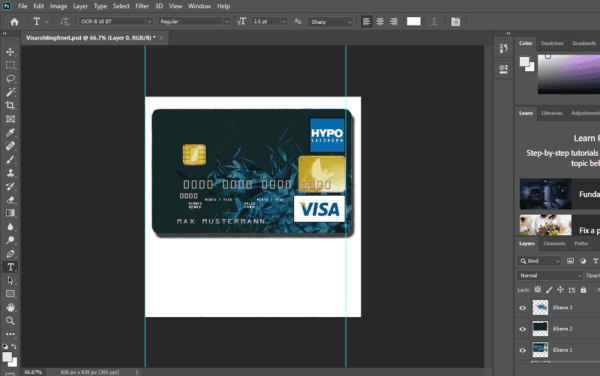Screen dimensions: 600x376
Task: Expand the status bar info arrow
Action: click(137, 372)
